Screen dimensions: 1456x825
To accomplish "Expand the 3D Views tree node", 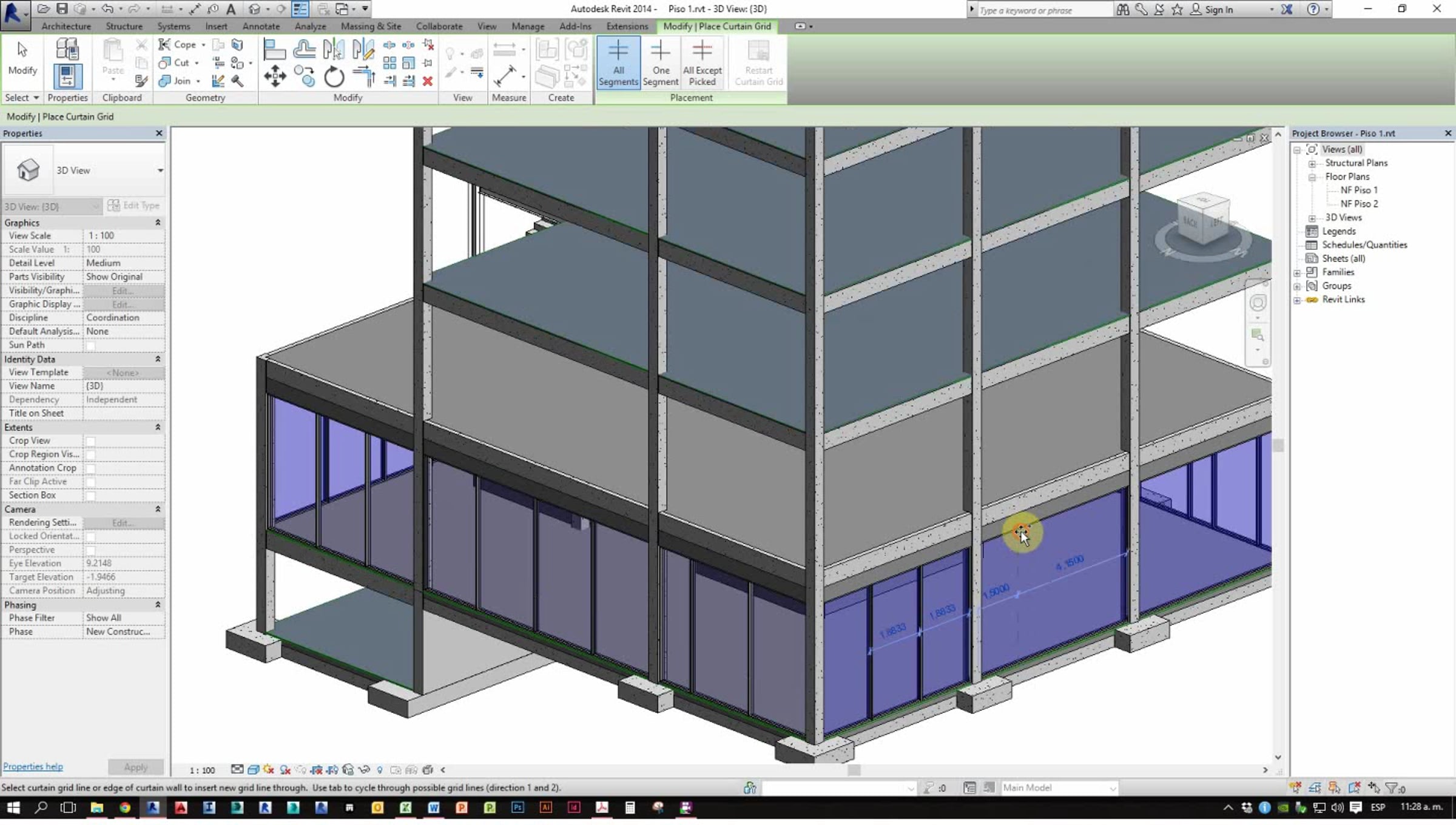I will pyautogui.click(x=1312, y=218).
